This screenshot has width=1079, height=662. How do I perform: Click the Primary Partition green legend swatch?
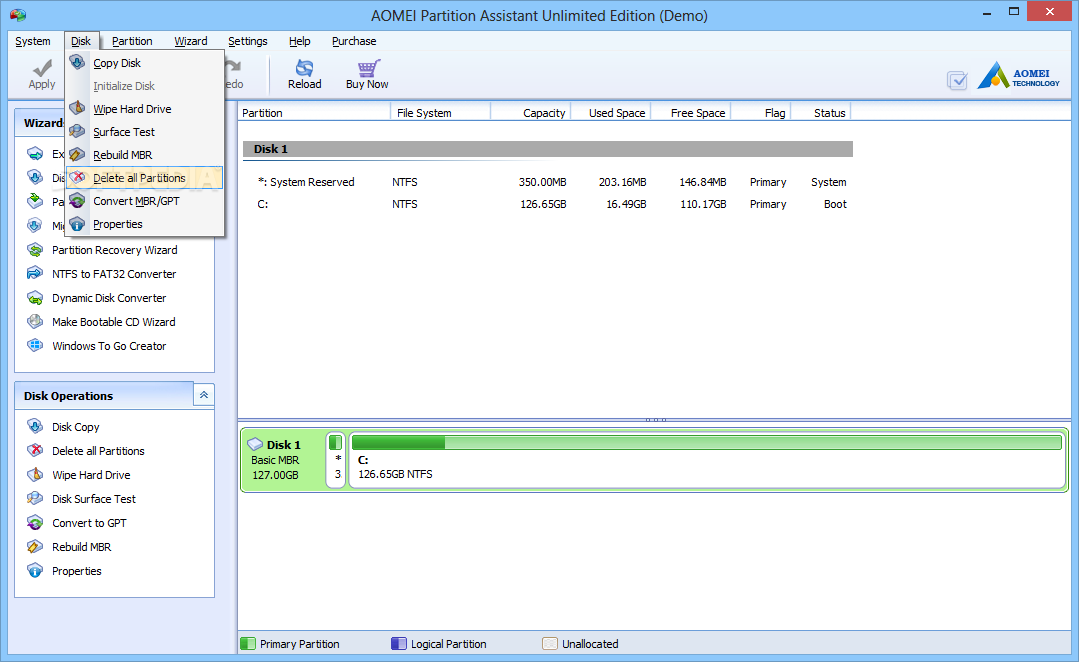(247, 644)
